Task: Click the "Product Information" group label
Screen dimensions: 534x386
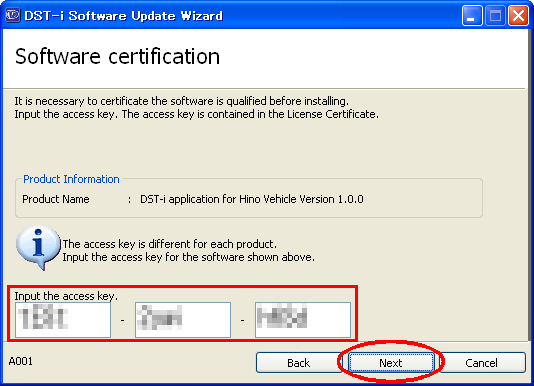Action: tap(71, 179)
